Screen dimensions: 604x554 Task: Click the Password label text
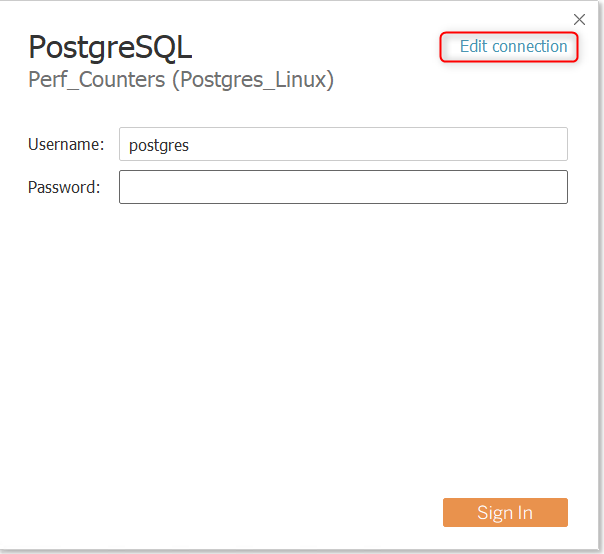tap(64, 187)
